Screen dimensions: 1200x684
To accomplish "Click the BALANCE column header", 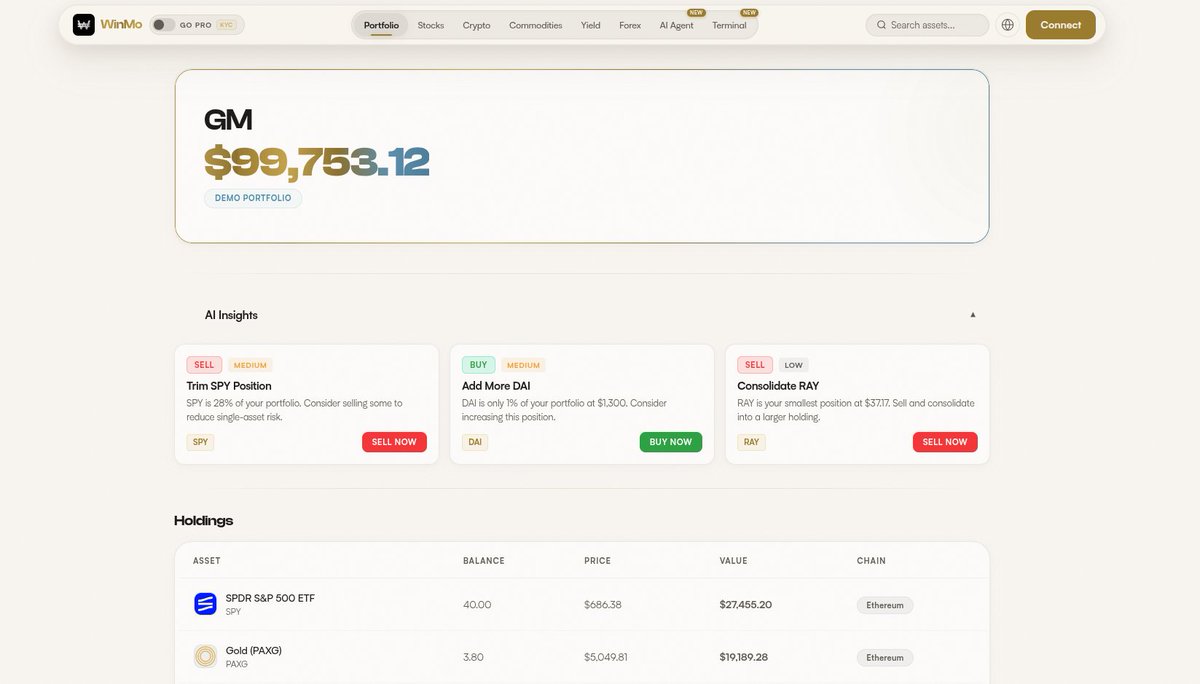I will 484,561.
